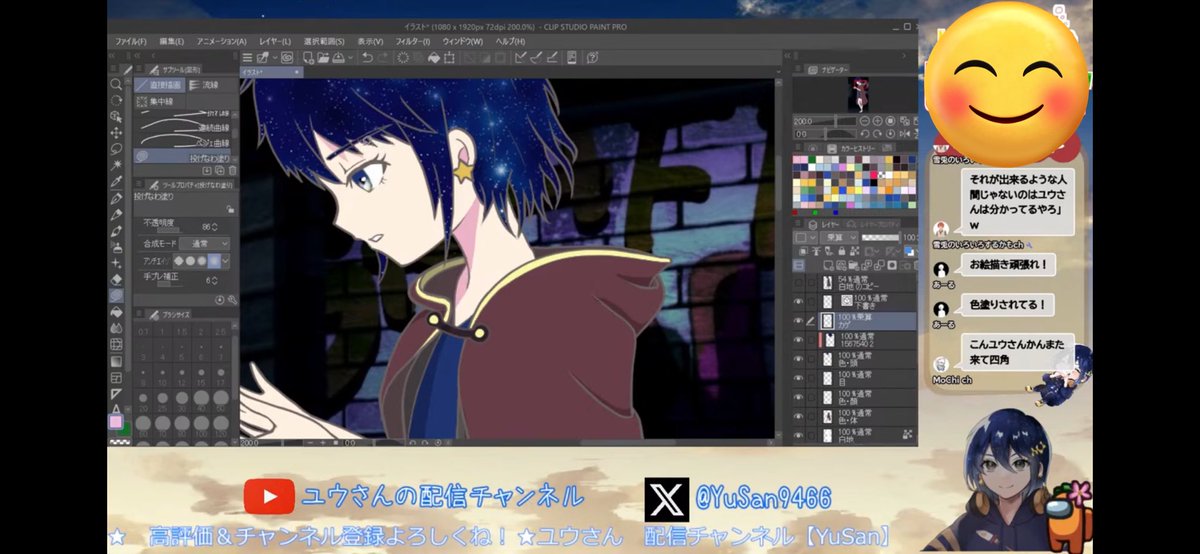Click the navigator canvas thumbnail

click(860, 94)
